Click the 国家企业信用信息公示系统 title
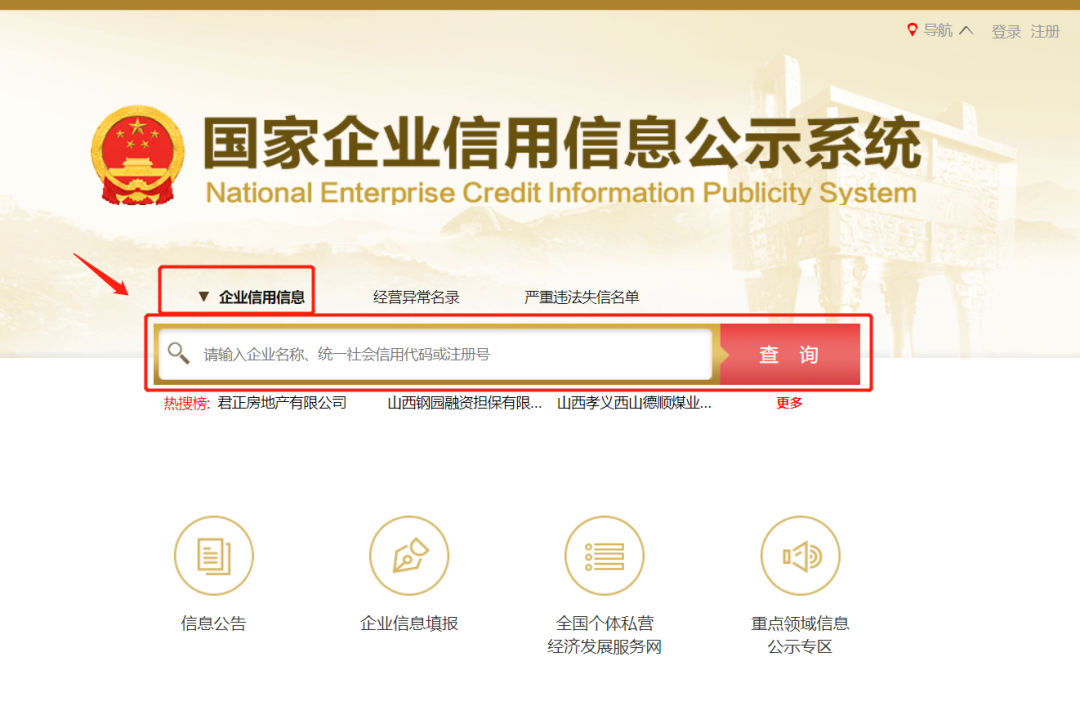 click(x=561, y=143)
